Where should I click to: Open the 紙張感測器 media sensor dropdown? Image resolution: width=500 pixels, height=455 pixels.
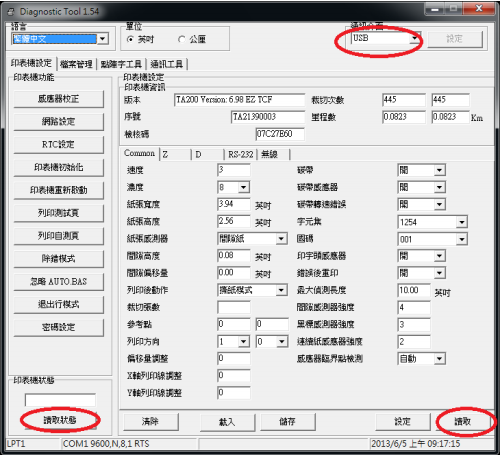click(x=281, y=239)
